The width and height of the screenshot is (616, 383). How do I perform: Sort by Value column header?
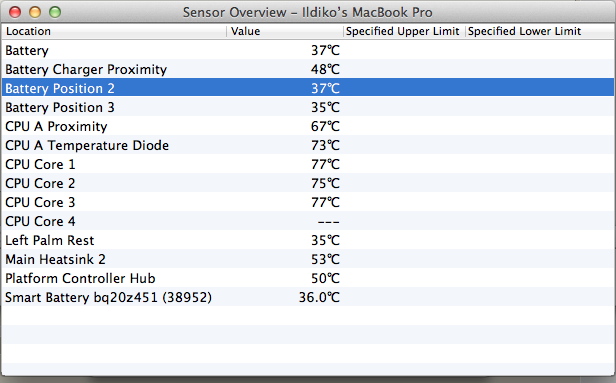[x=284, y=31]
